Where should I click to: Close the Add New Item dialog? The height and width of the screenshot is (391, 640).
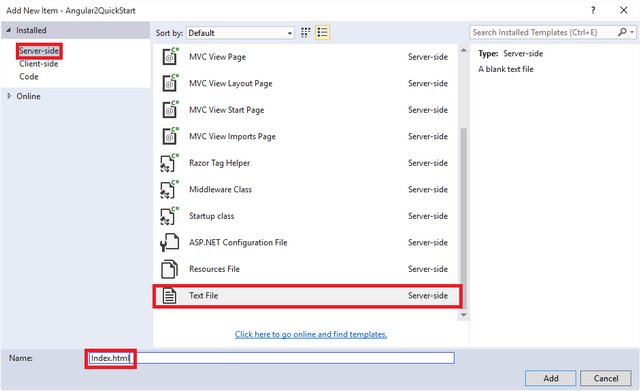click(x=624, y=10)
